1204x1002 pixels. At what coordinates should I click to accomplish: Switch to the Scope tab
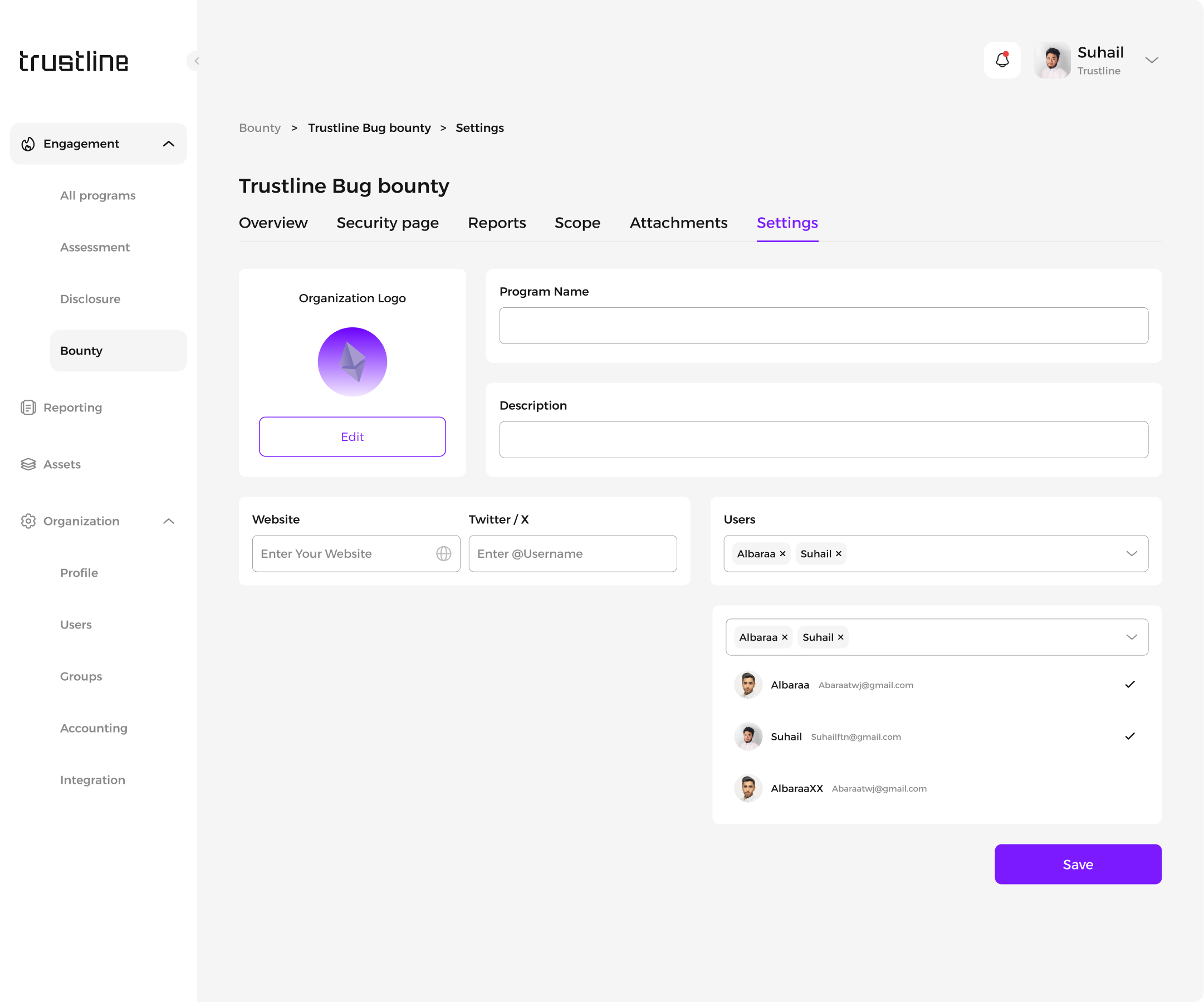[577, 223]
